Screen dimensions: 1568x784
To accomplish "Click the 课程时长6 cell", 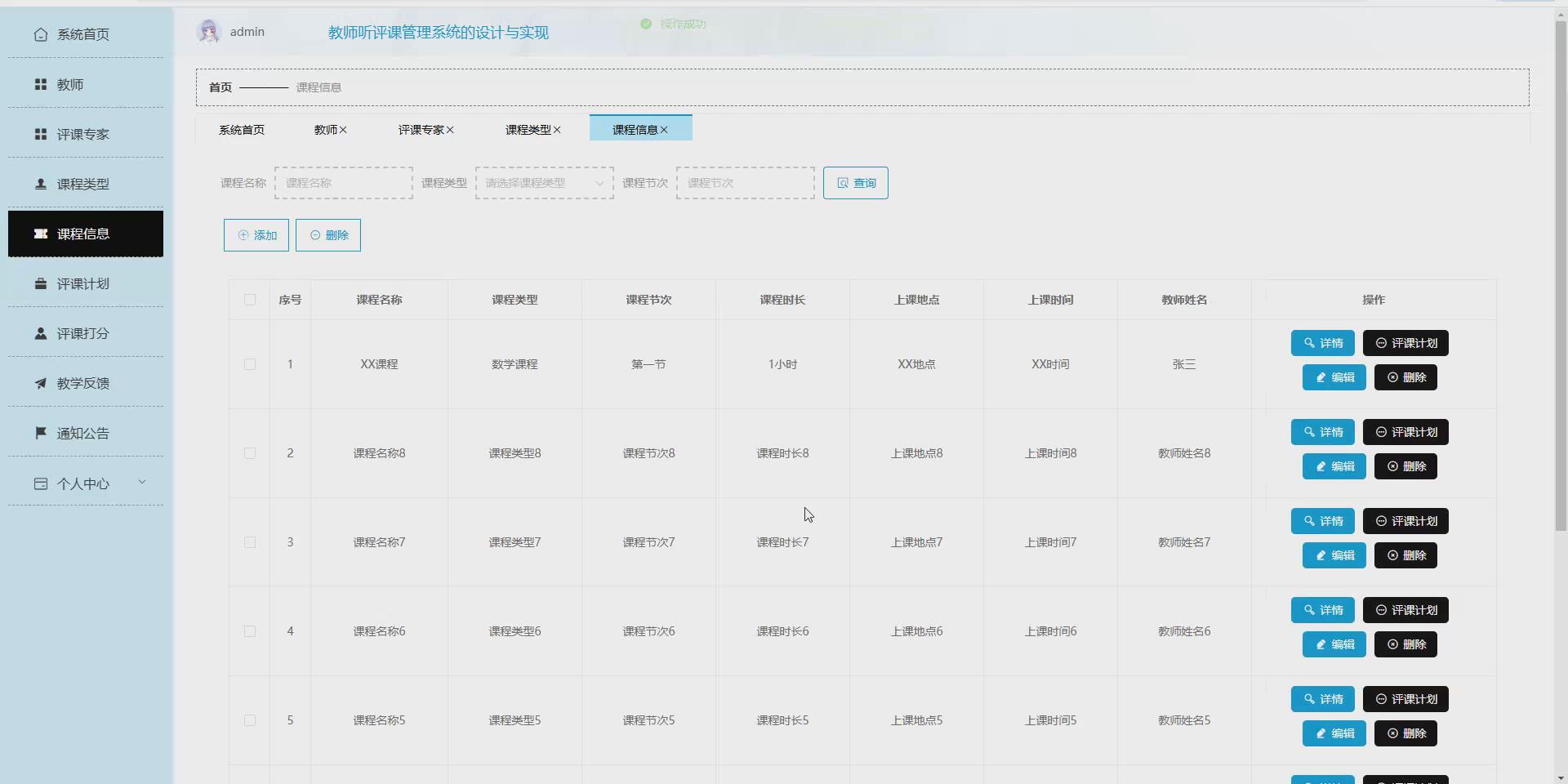I will tap(782, 631).
